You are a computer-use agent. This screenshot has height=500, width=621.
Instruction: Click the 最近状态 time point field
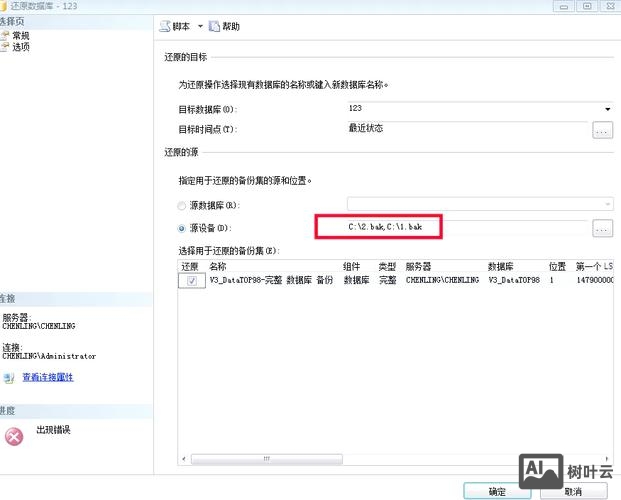point(468,129)
